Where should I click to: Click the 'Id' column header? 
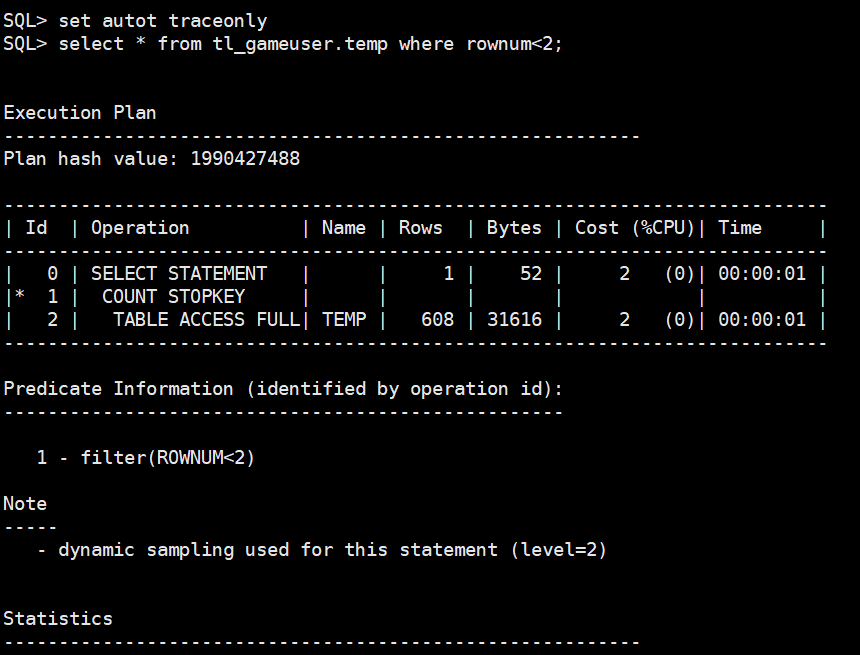point(36,227)
